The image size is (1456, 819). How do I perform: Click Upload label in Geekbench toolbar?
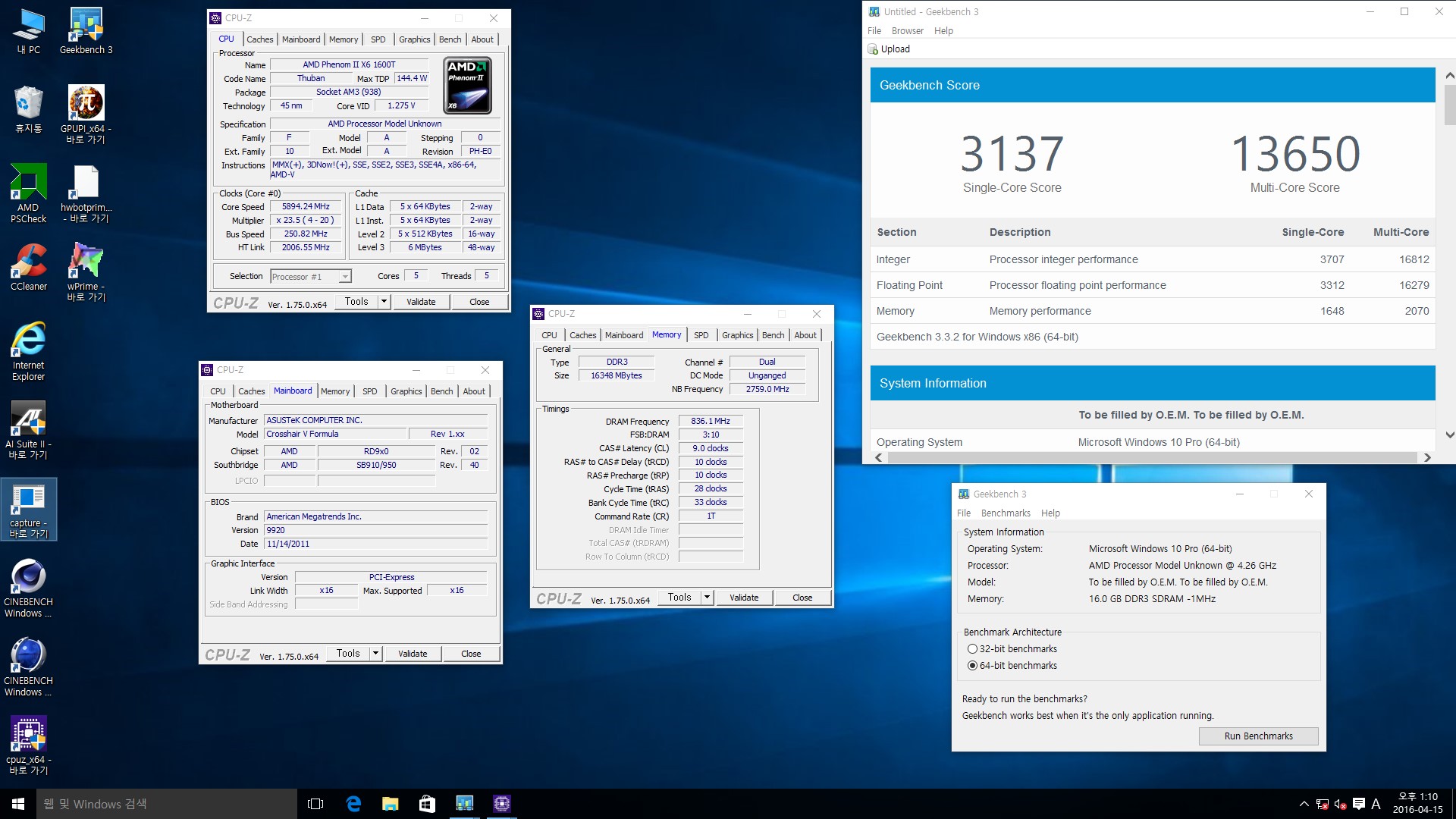896,49
